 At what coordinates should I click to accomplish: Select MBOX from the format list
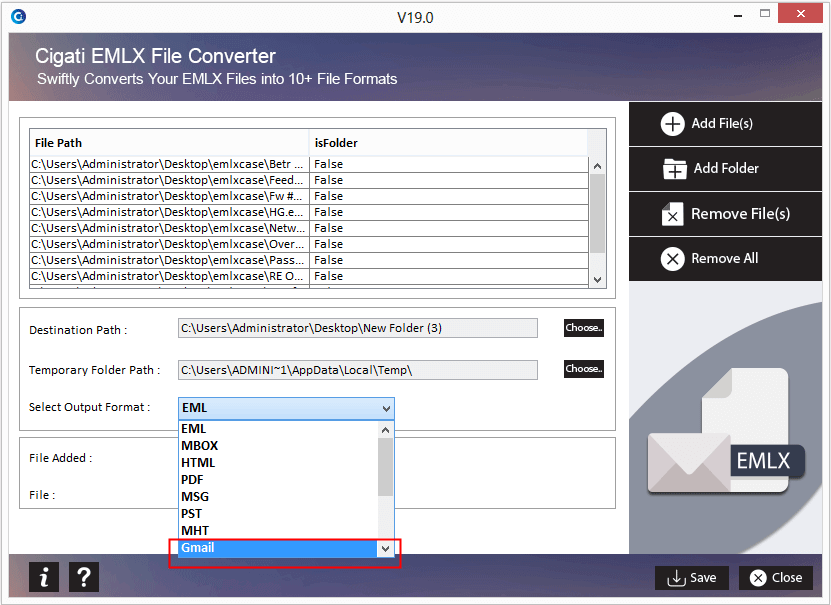pyautogui.click(x=278, y=446)
